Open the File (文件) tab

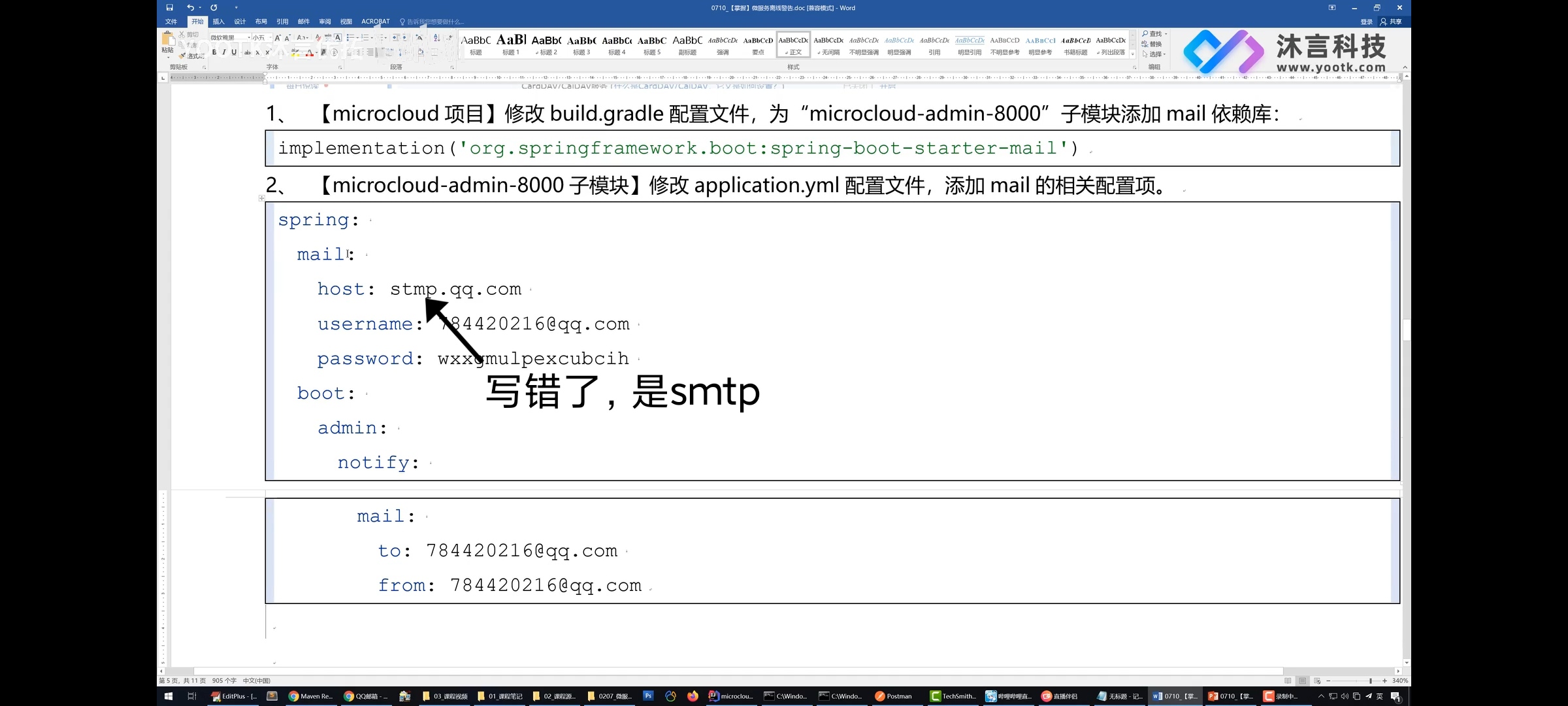[x=171, y=22]
